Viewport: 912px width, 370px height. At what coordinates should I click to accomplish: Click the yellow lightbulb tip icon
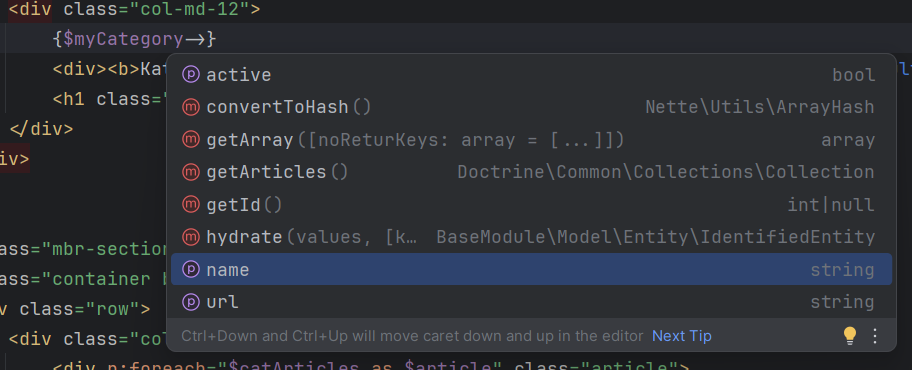point(850,336)
